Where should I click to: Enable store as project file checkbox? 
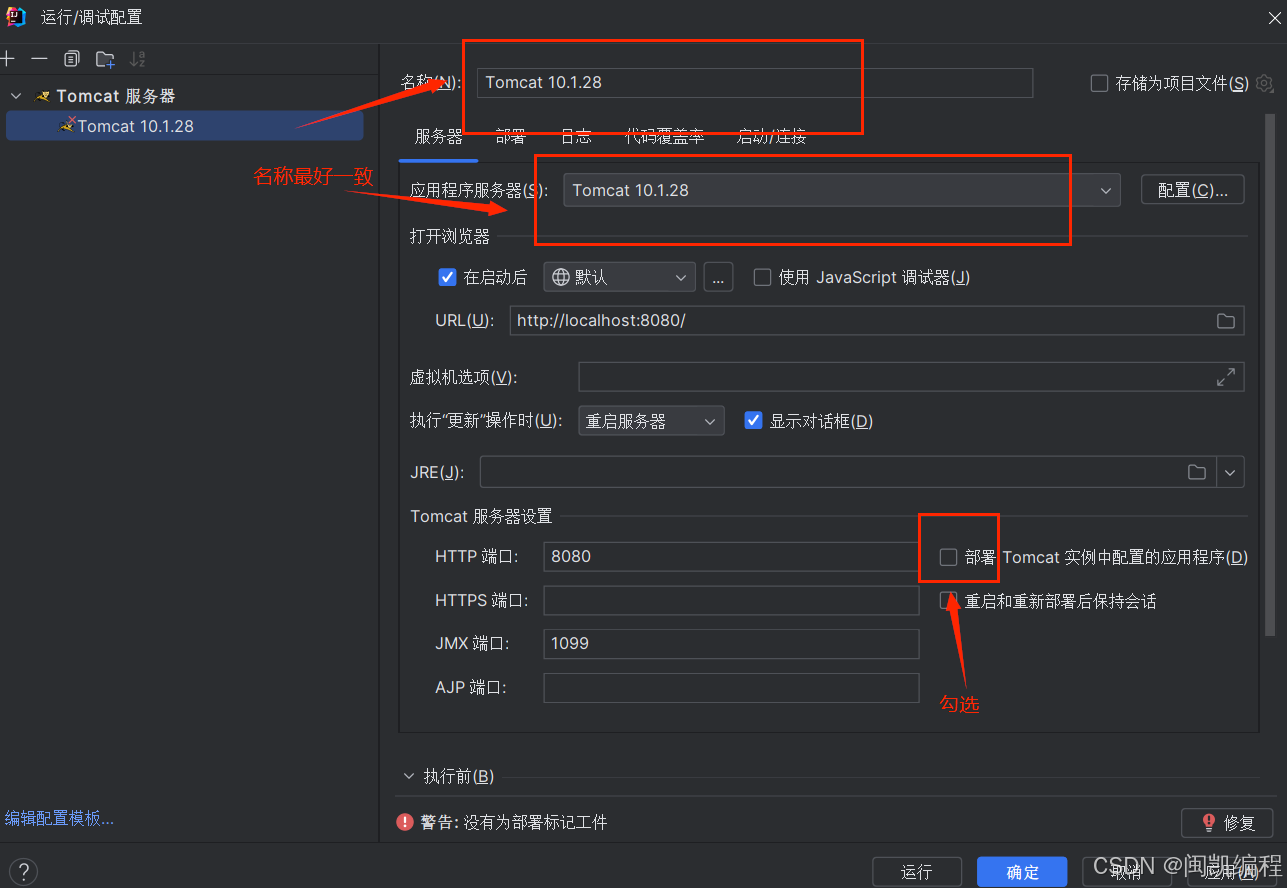(1099, 83)
